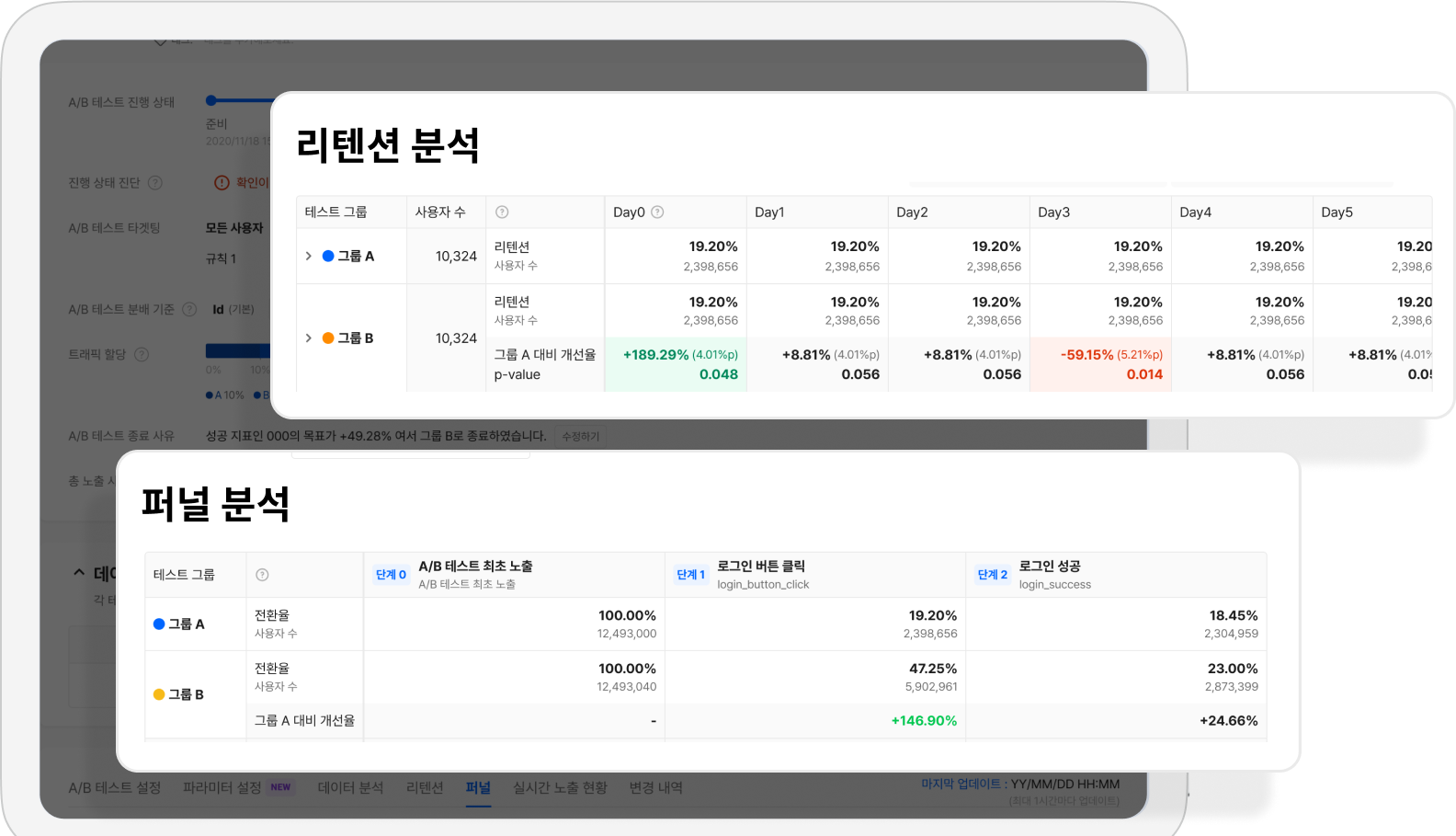Click the 수정하기 button
This screenshot has height=836, width=1456.
click(x=580, y=437)
